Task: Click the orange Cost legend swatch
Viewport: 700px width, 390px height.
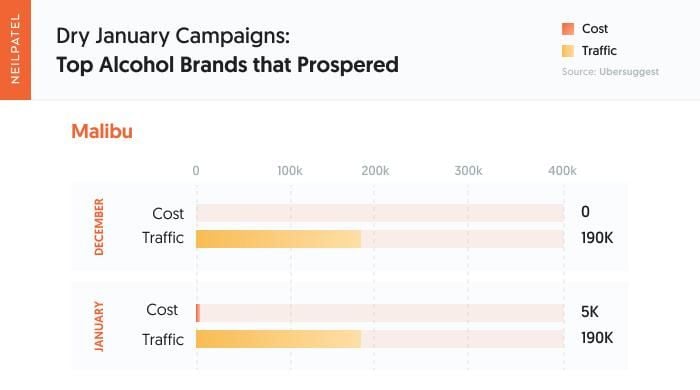Action: click(568, 29)
